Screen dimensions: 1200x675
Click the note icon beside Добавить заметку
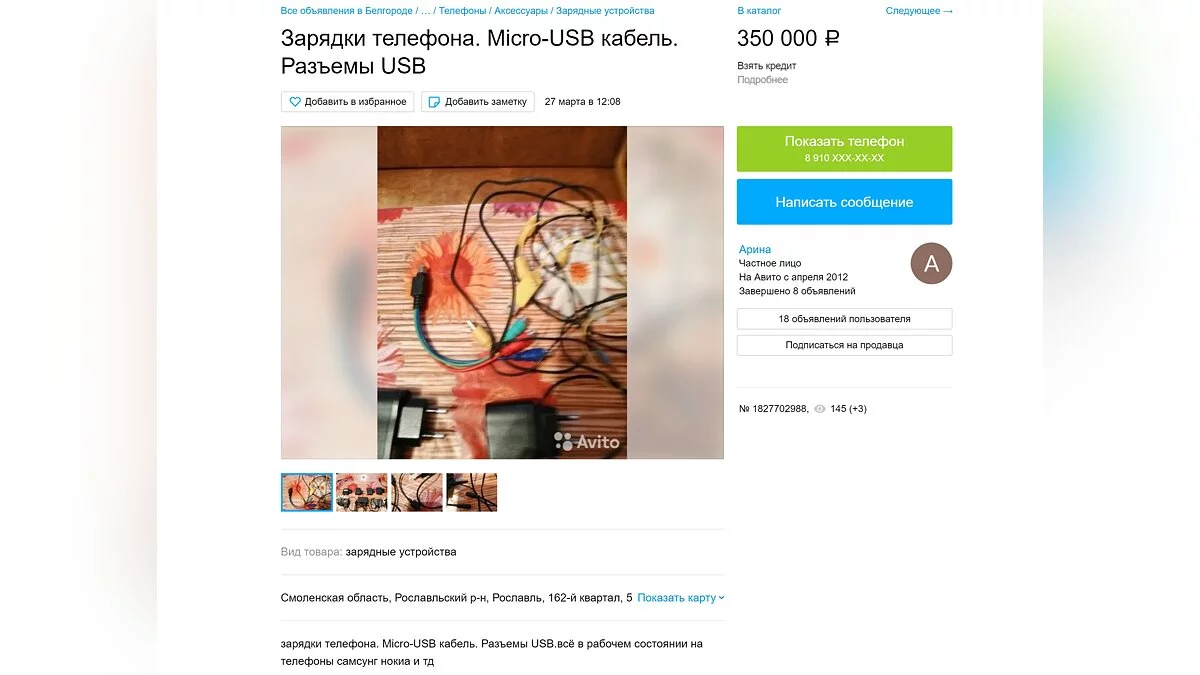(x=434, y=102)
